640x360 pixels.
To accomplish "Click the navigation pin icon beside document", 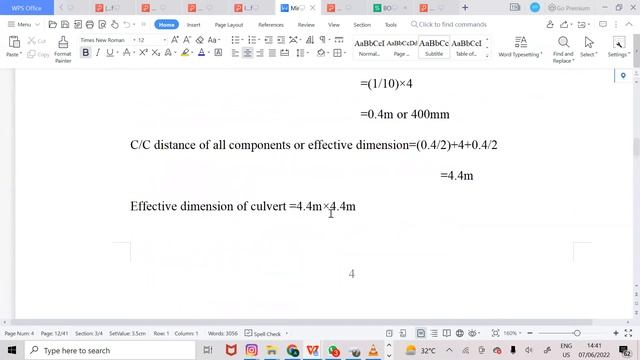I will [x=623, y=76].
